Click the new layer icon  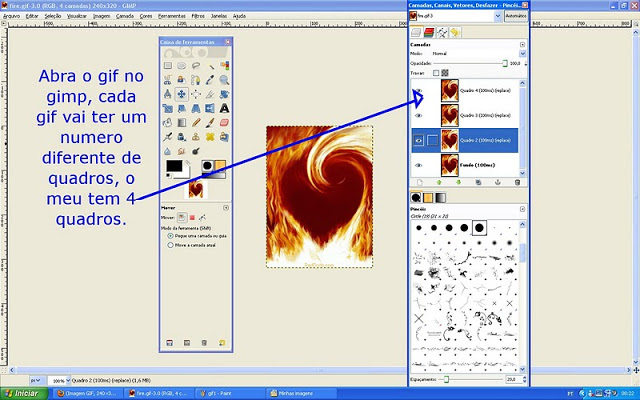pyautogui.click(x=417, y=182)
